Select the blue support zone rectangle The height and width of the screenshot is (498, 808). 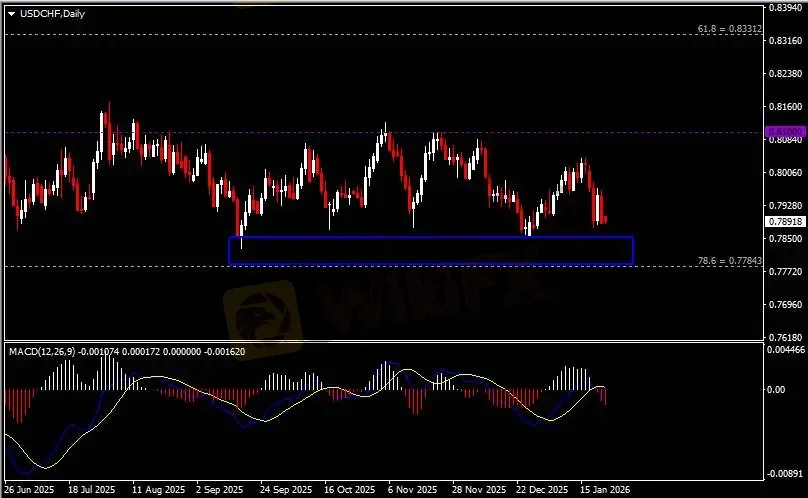point(431,238)
